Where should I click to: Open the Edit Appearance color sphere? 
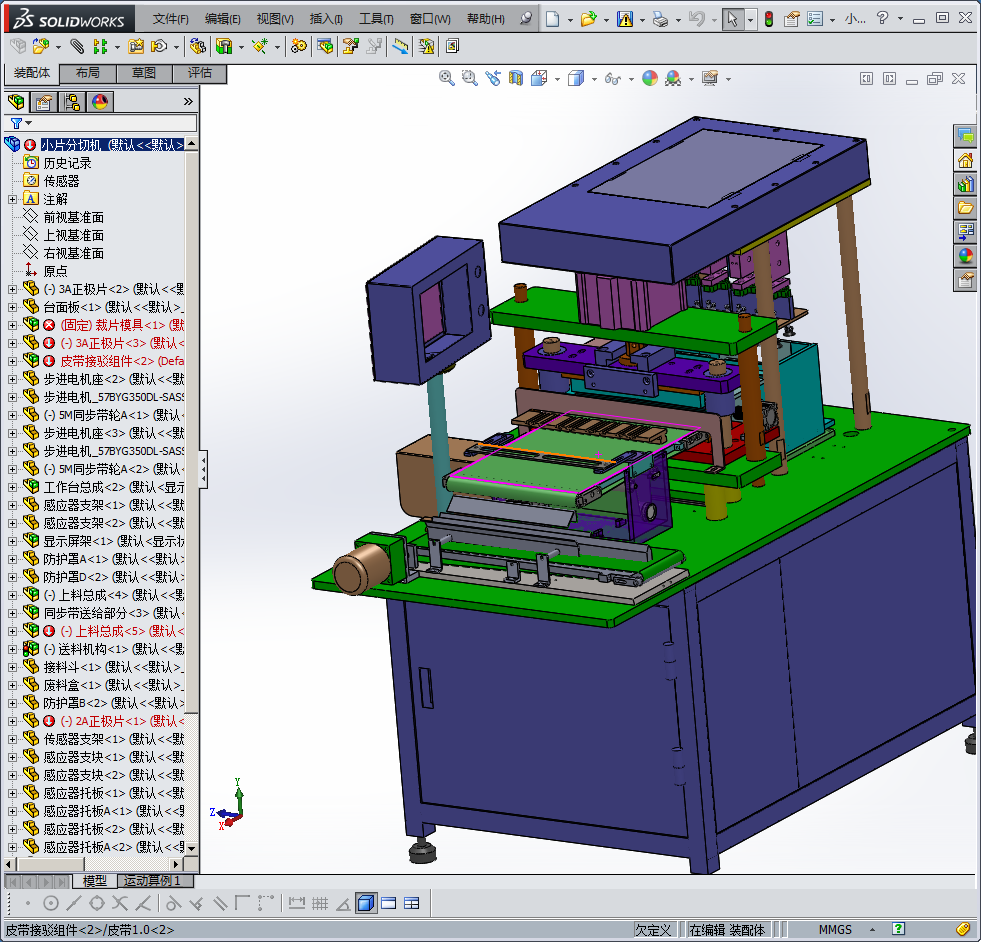(x=650, y=78)
